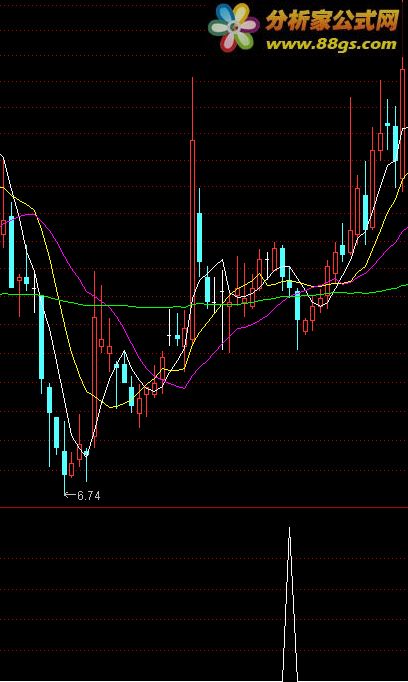Select the 6.74 lowest price label
408x682 pixels.
[x=89, y=495]
